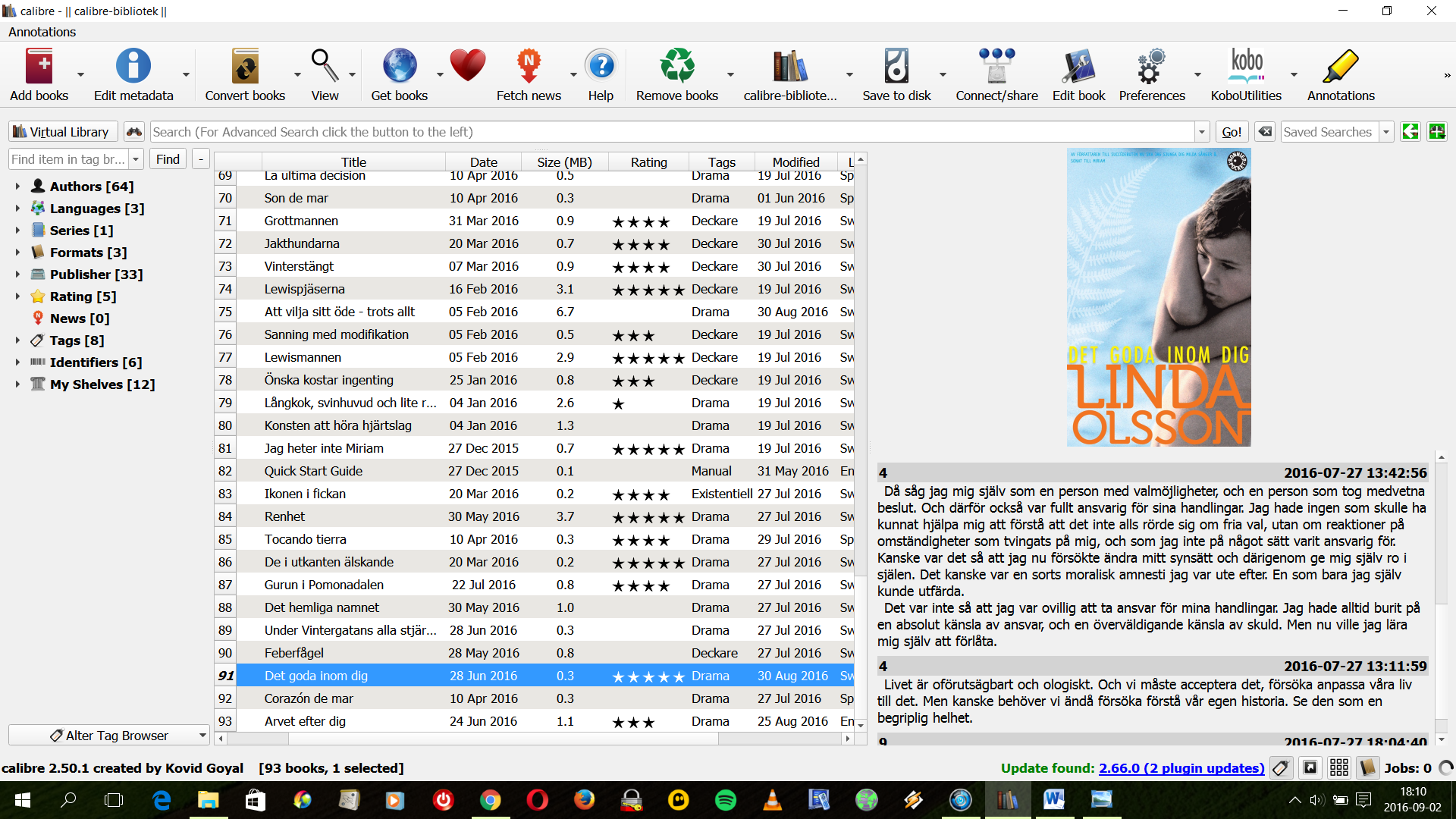Open the Alter Tag Browser dropdown

pyautogui.click(x=108, y=736)
